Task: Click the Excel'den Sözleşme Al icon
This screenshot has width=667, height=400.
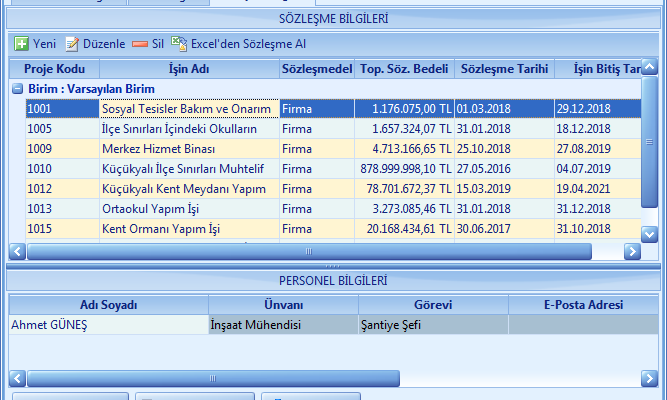Action: [x=179, y=44]
